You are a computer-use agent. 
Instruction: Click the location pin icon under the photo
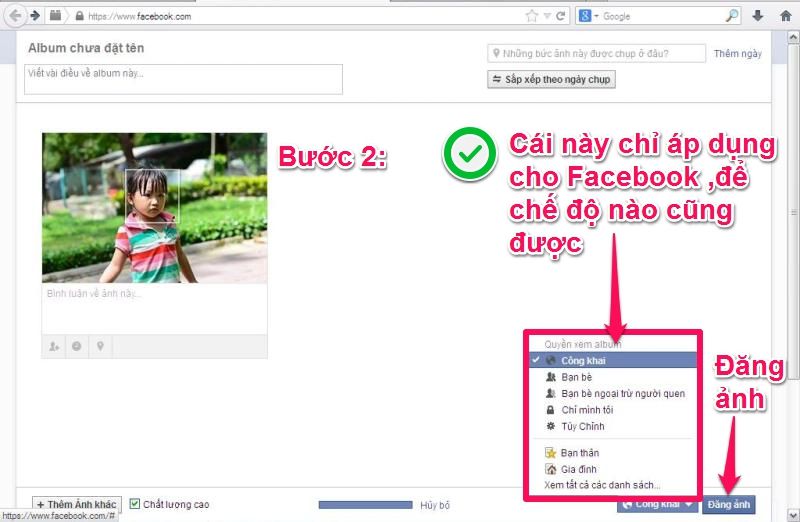click(101, 346)
